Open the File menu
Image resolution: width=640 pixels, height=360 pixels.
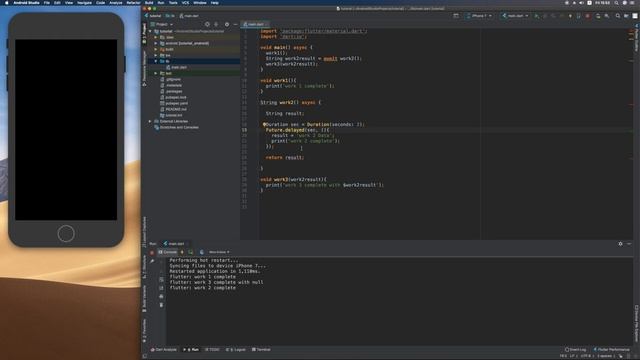point(47,3)
